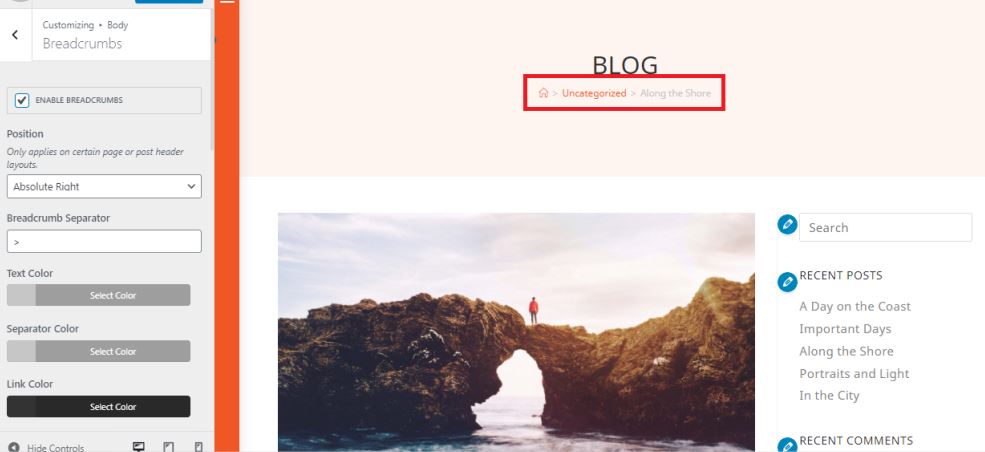The image size is (985, 452).
Task: Open the A Day on the Coast post
Action: pyautogui.click(x=855, y=306)
